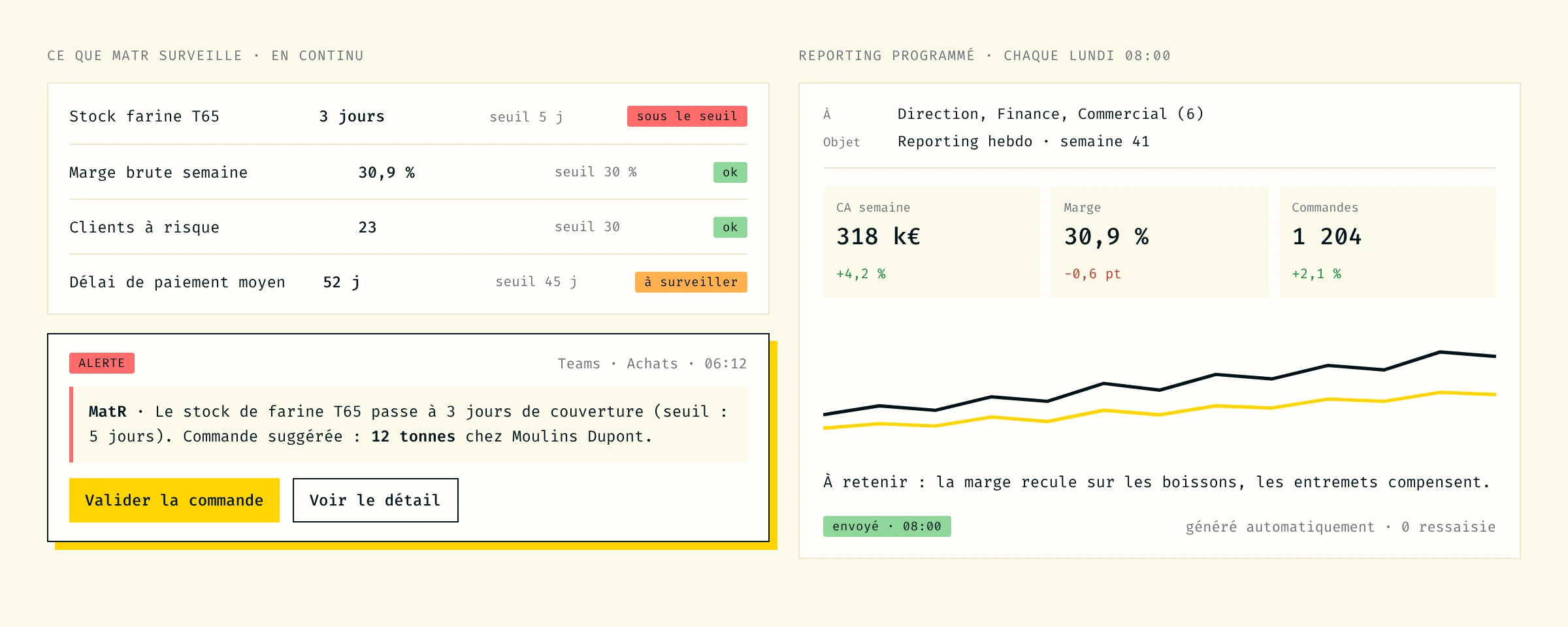1568x627 pixels.
Task: Click the '52 j' payment delay value
Action: pyautogui.click(x=342, y=282)
